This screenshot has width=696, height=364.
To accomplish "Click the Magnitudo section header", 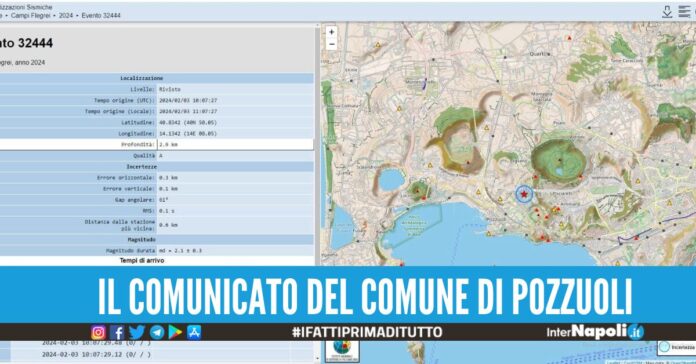I will [142, 240].
